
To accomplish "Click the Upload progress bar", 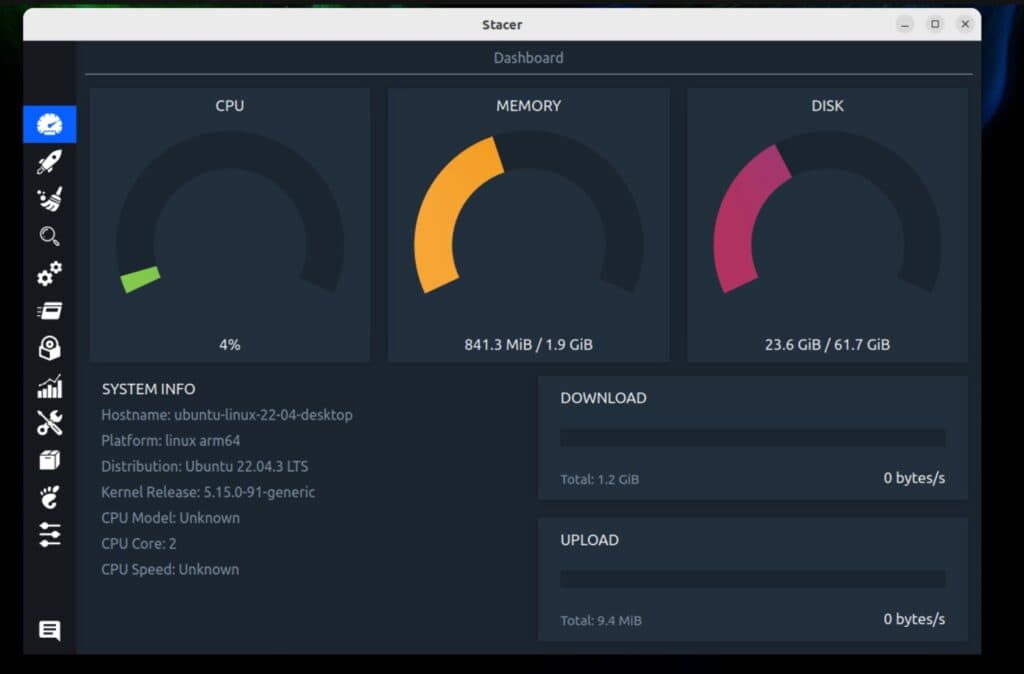I will (753, 579).
